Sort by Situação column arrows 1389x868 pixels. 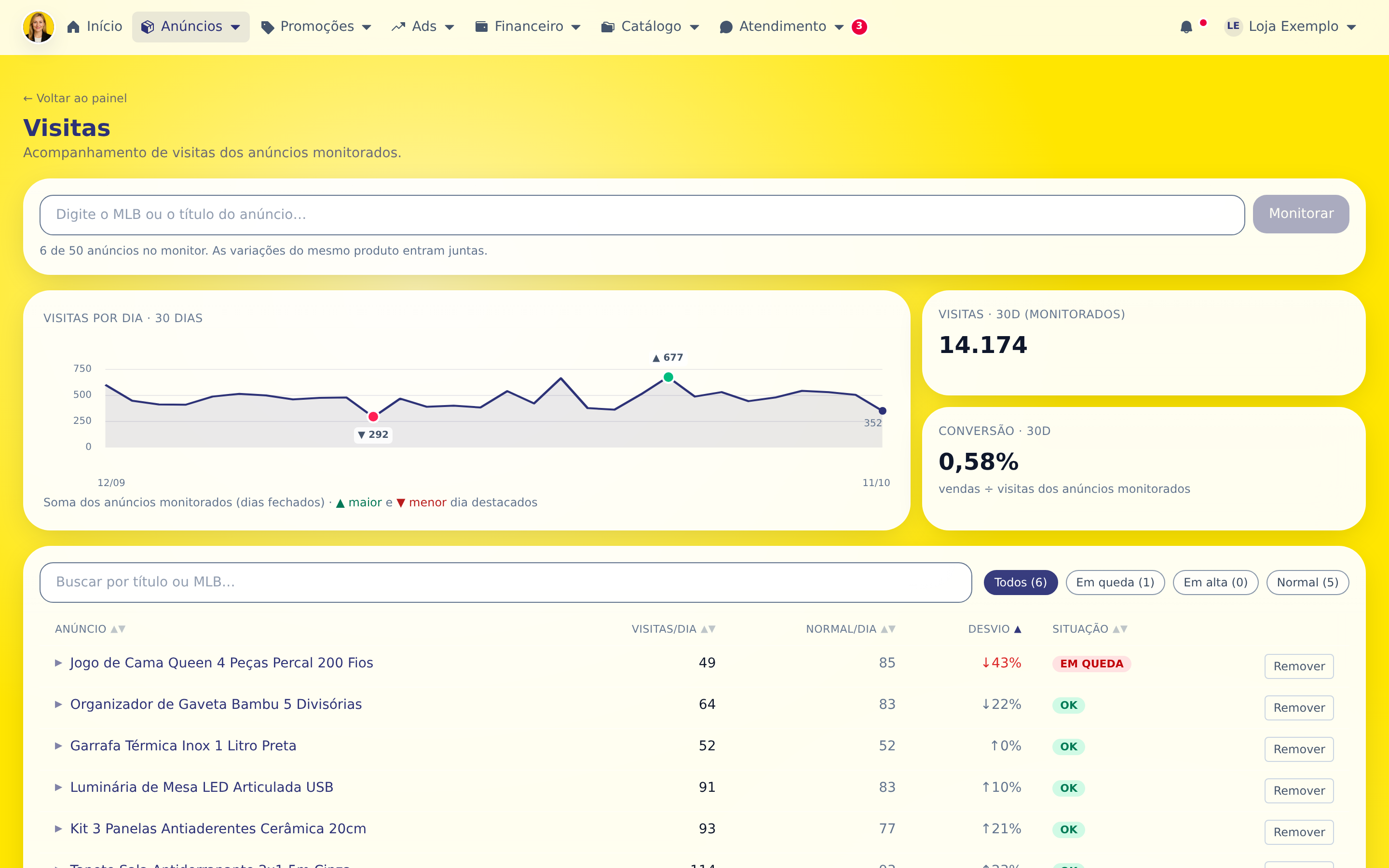pyautogui.click(x=1120, y=629)
